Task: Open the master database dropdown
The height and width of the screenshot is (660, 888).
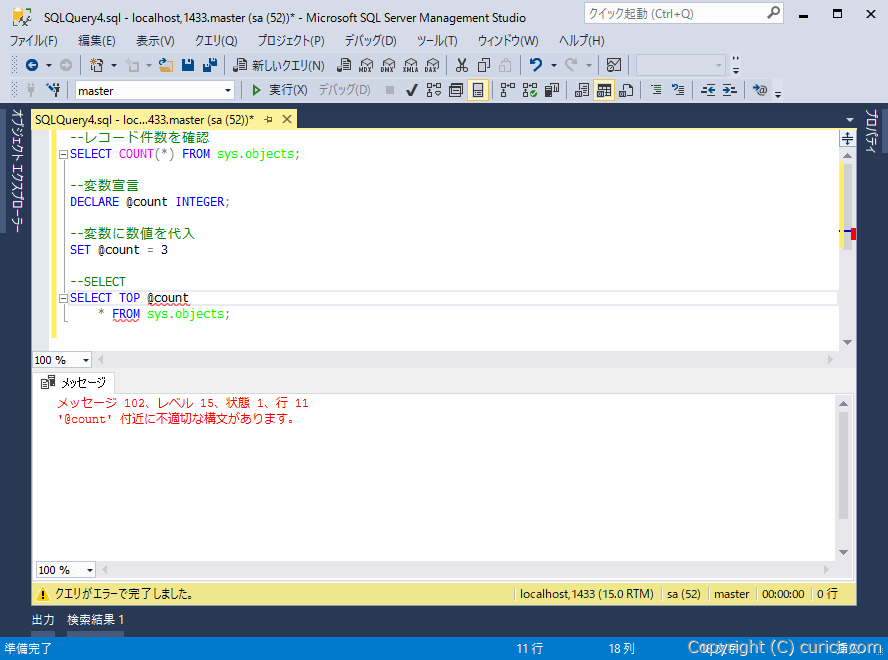Action: tap(227, 90)
